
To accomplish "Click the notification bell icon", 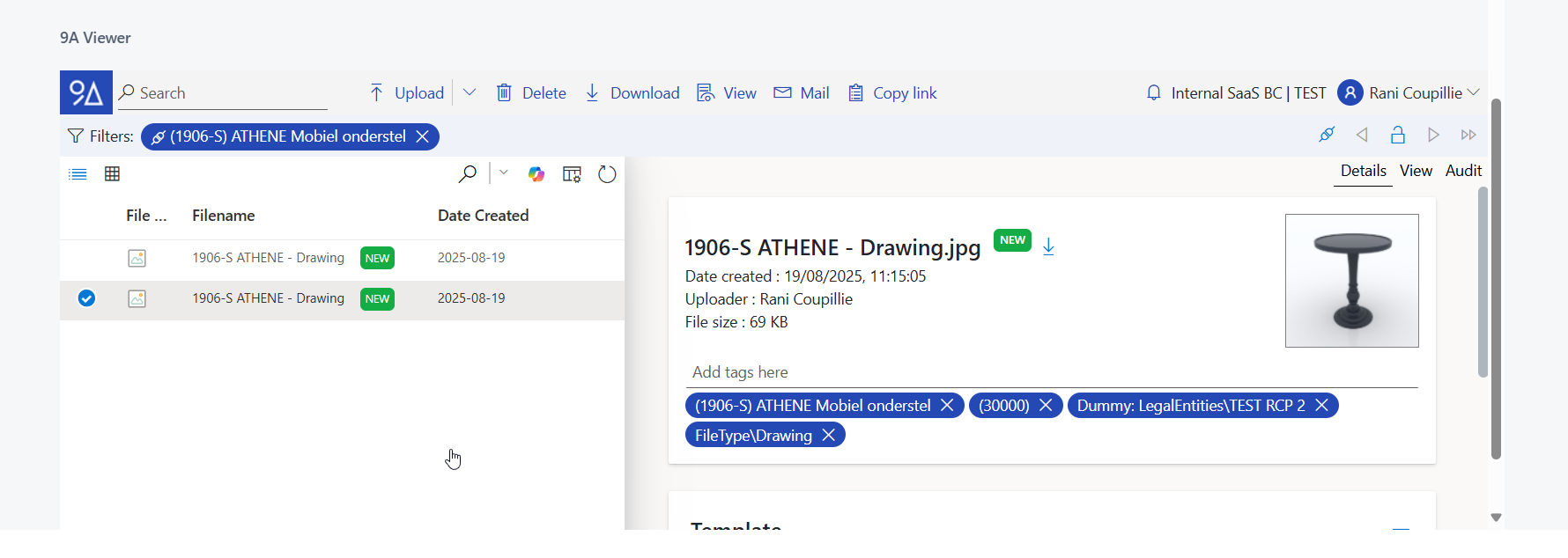I will (x=1154, y=93).
